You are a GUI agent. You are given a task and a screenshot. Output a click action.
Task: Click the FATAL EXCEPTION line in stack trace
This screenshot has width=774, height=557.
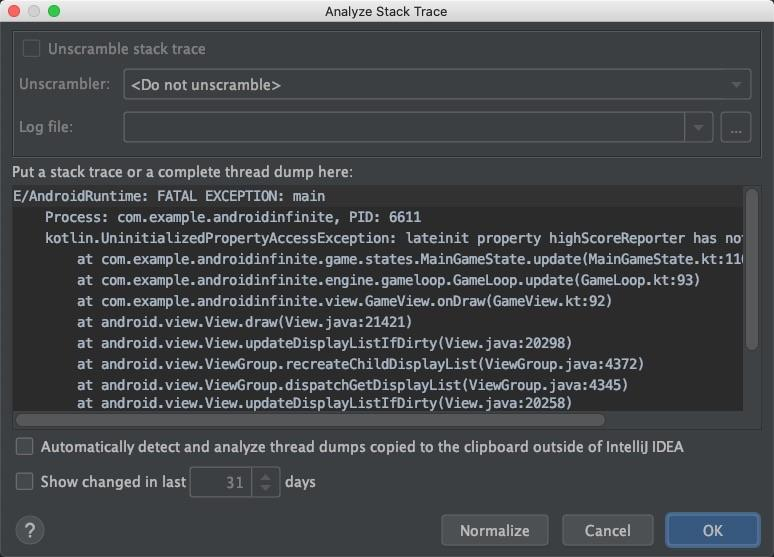pos(170,196)
